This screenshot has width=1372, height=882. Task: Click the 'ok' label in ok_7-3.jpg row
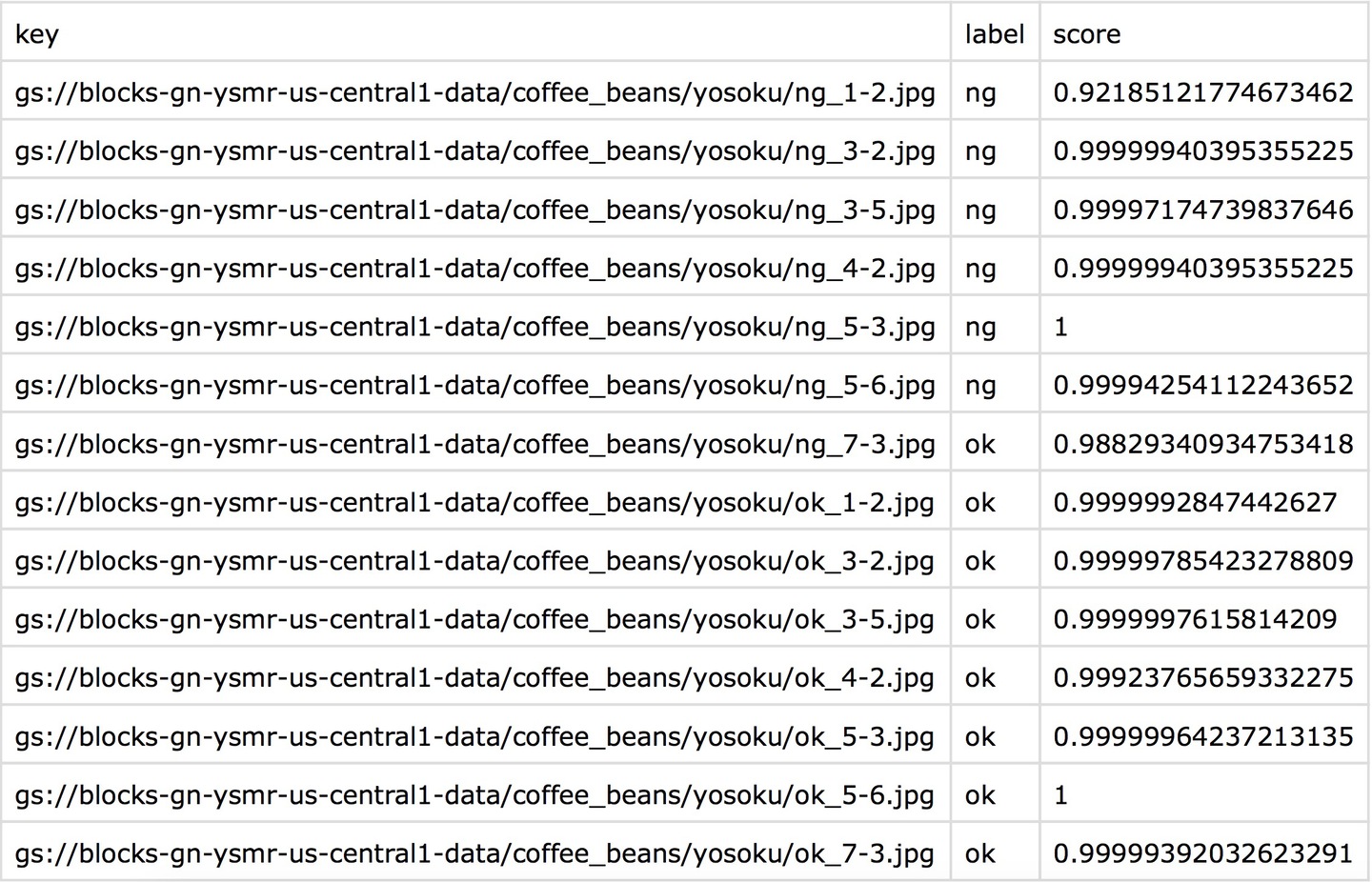point(980,853)
